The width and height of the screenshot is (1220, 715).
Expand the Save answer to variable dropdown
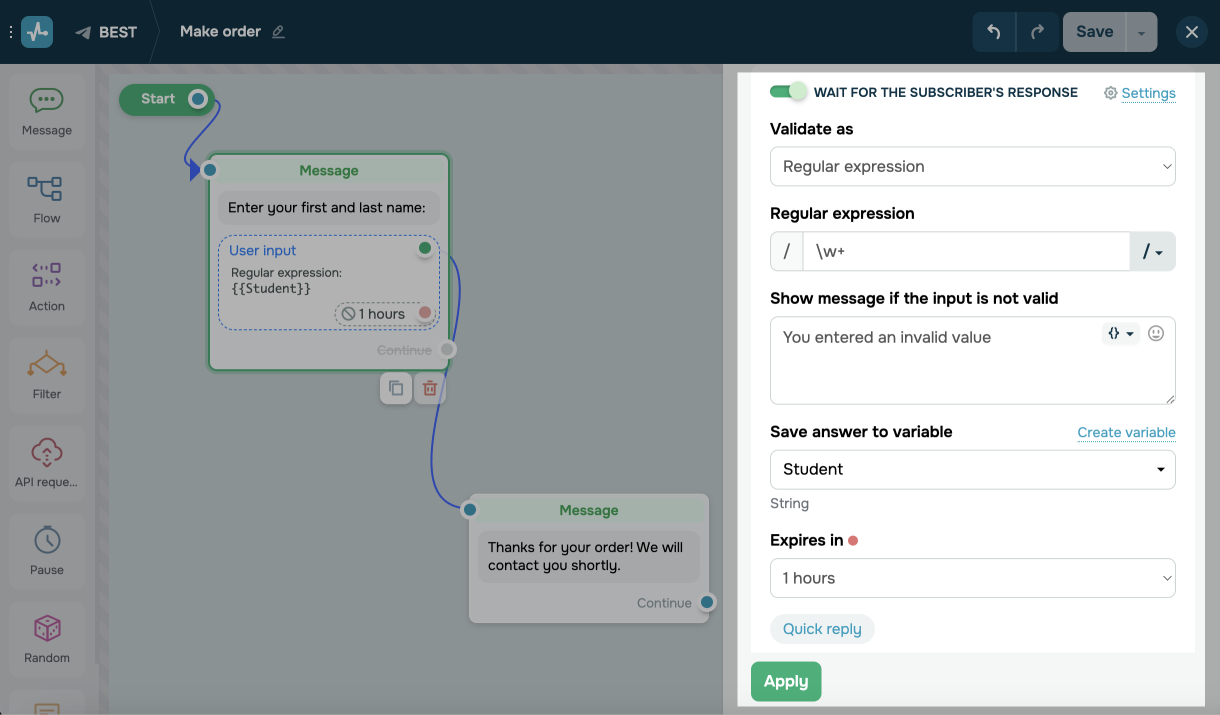972,470
